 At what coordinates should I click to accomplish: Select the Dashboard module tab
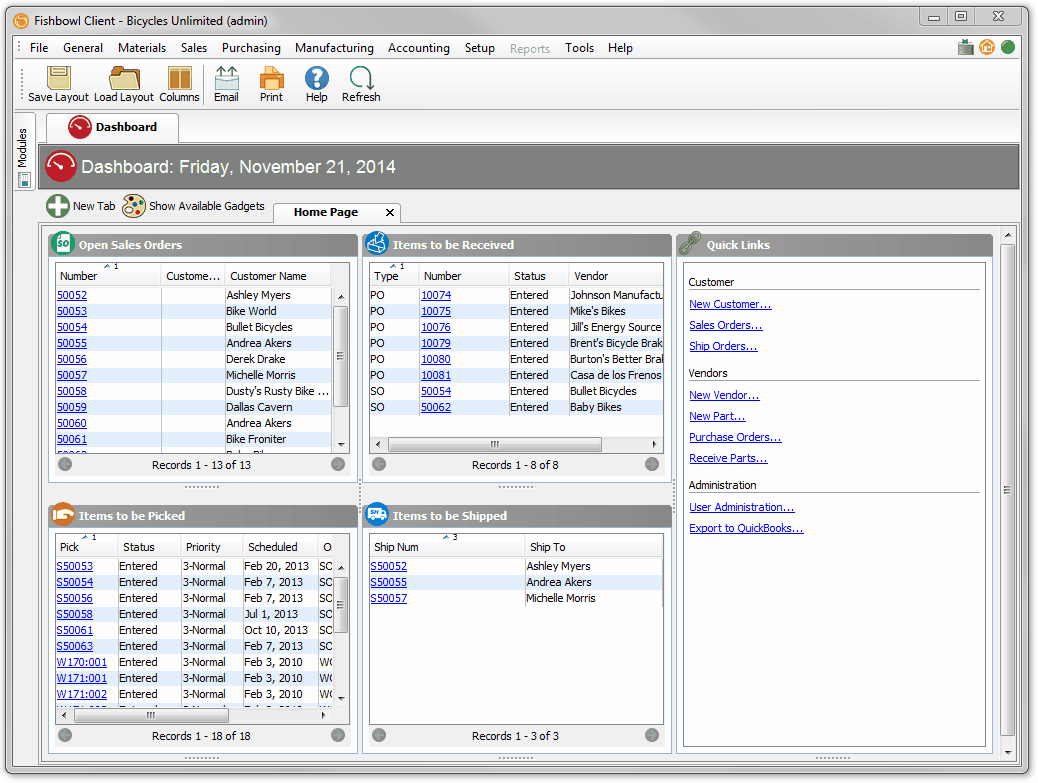pos(113,127)
